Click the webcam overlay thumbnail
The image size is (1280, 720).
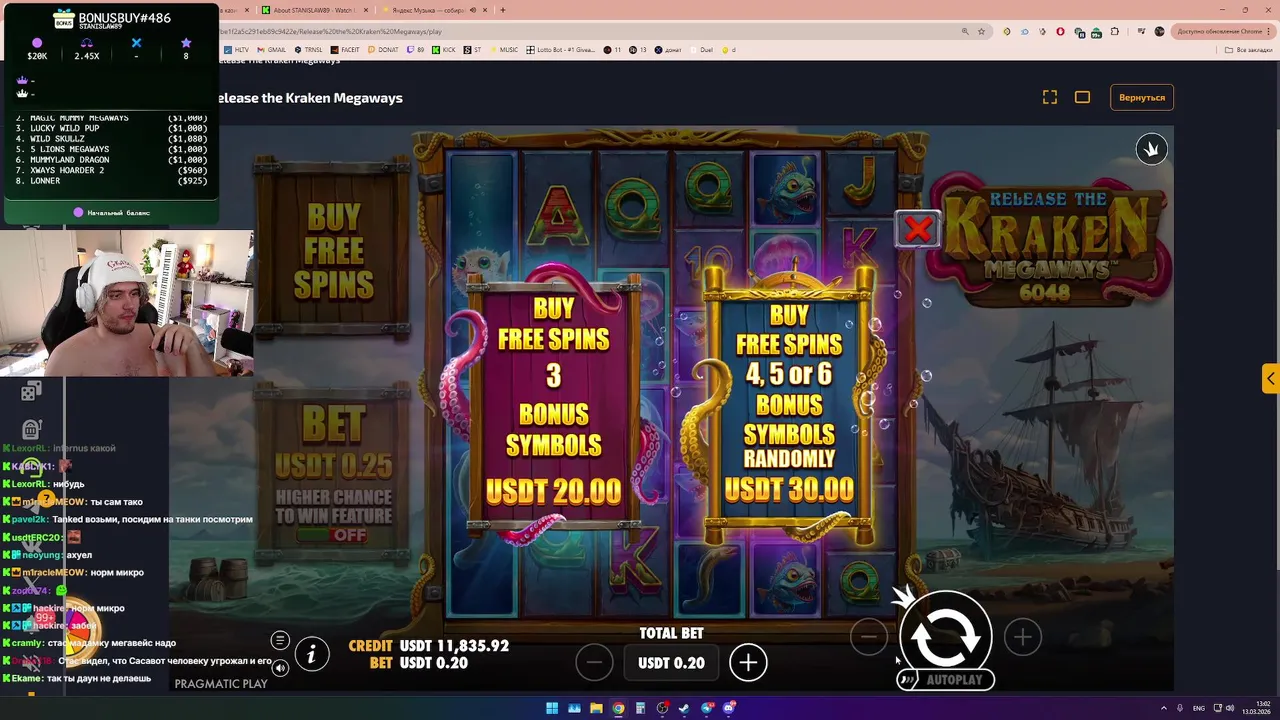pyautogui.click(x=127, y=303)
